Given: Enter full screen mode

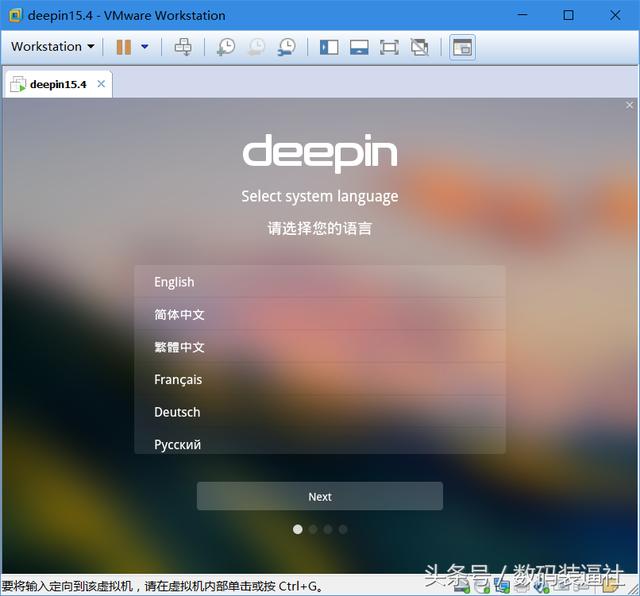Looking at the screenshot, I should [x=389, y=47].
